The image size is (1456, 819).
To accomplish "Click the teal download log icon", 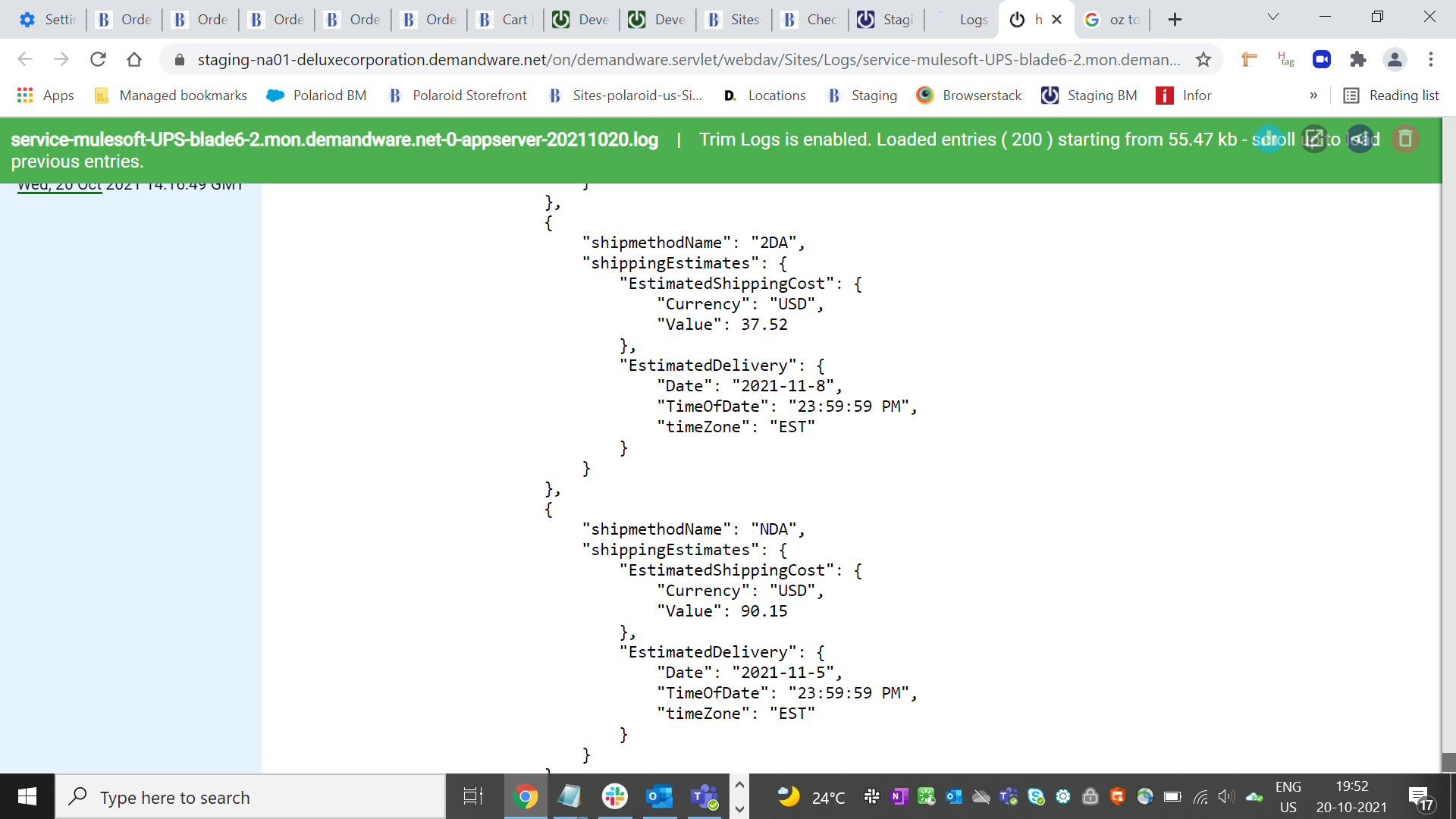I will (x=1269, y=139).
